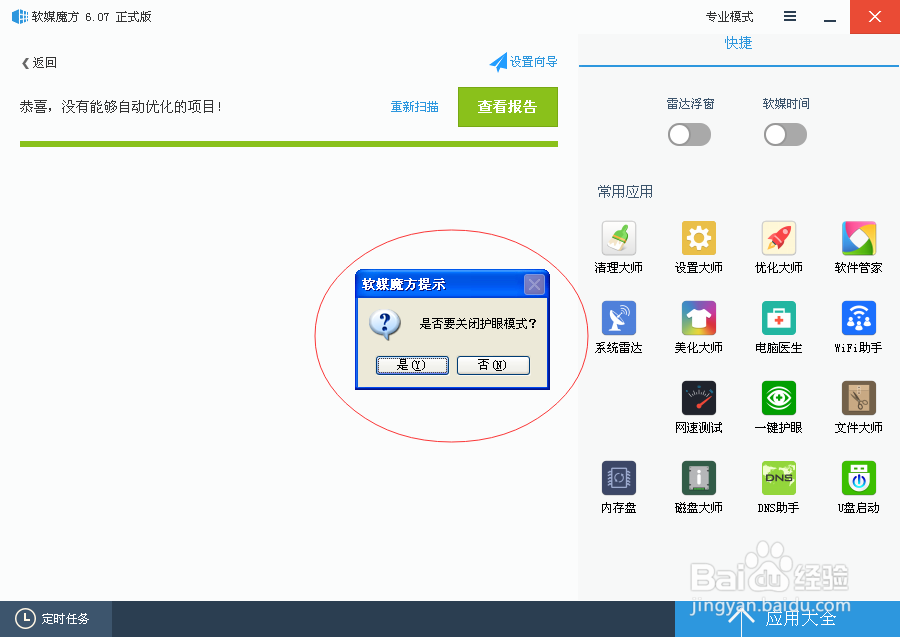Open 优化大师 rocket icon
This screenshot has height=637, width=900.
[779, 238]
